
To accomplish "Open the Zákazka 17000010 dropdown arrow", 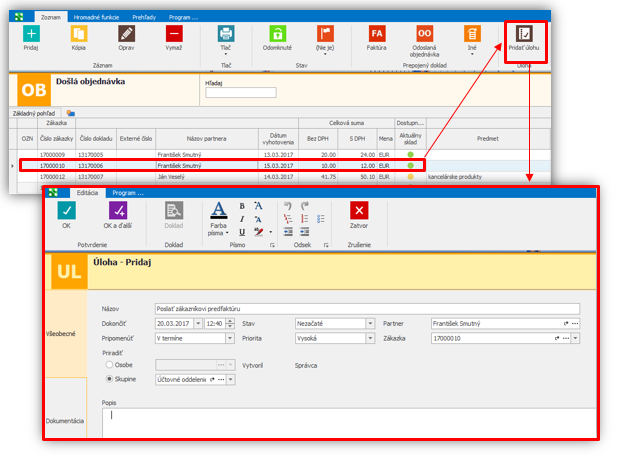I will (576, 338).
